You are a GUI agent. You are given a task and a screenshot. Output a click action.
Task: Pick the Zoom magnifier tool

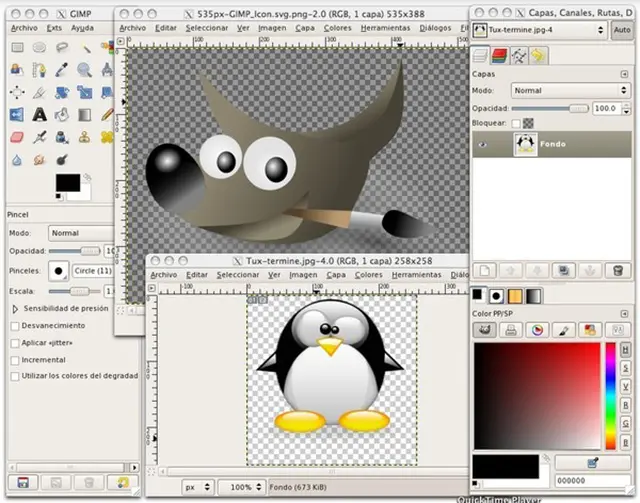click(x=84, y=69)
